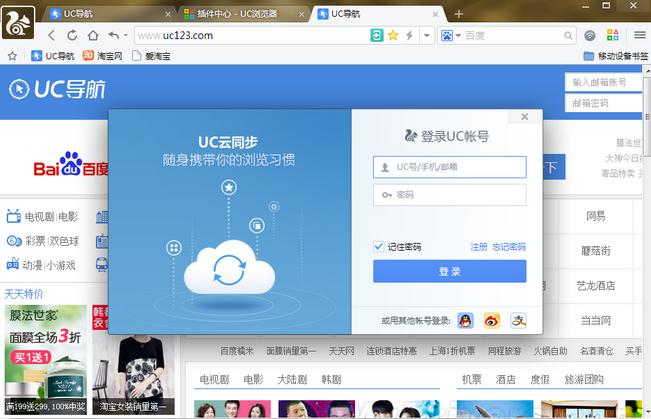This screenshot has width=651, height=419.
Task: Click the undo closed tab arrow icon
Action: coord(113,35)
